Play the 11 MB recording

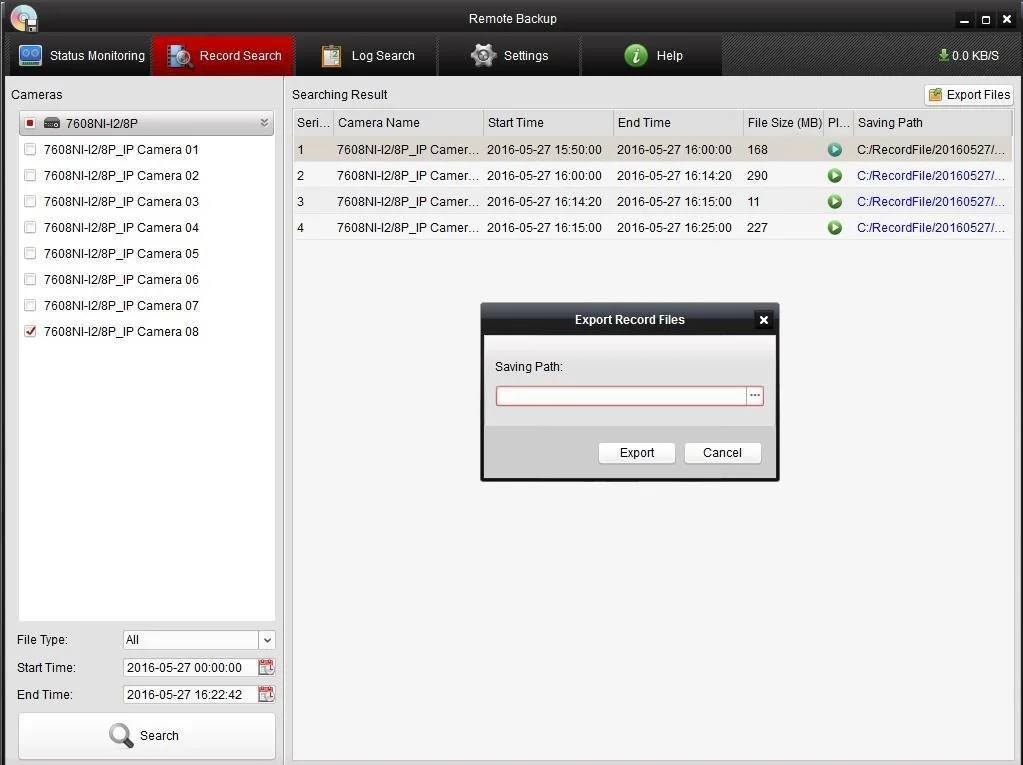(834, 202)
